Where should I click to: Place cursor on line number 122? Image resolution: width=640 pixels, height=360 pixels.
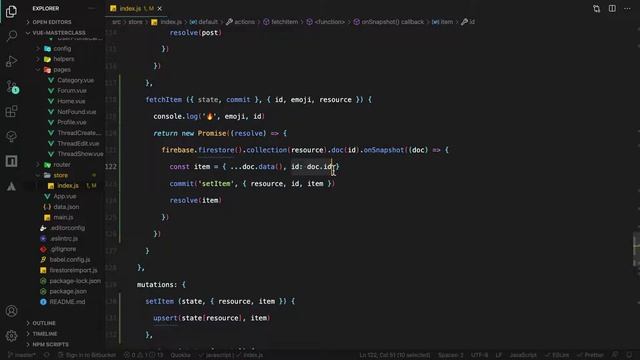pos(111,167)
